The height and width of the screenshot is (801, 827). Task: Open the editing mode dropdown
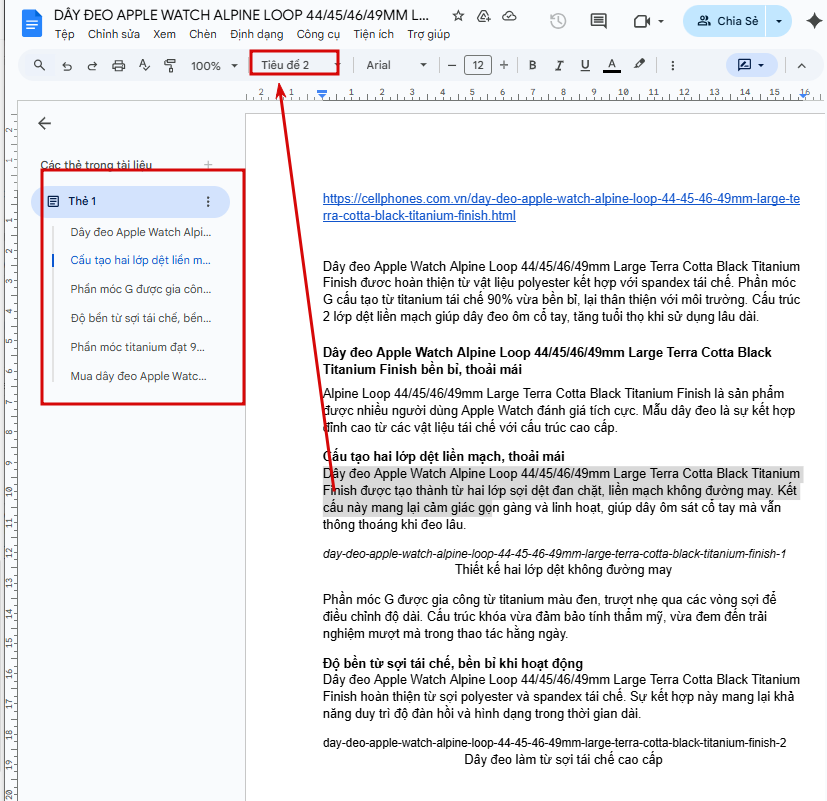(752, 65)
